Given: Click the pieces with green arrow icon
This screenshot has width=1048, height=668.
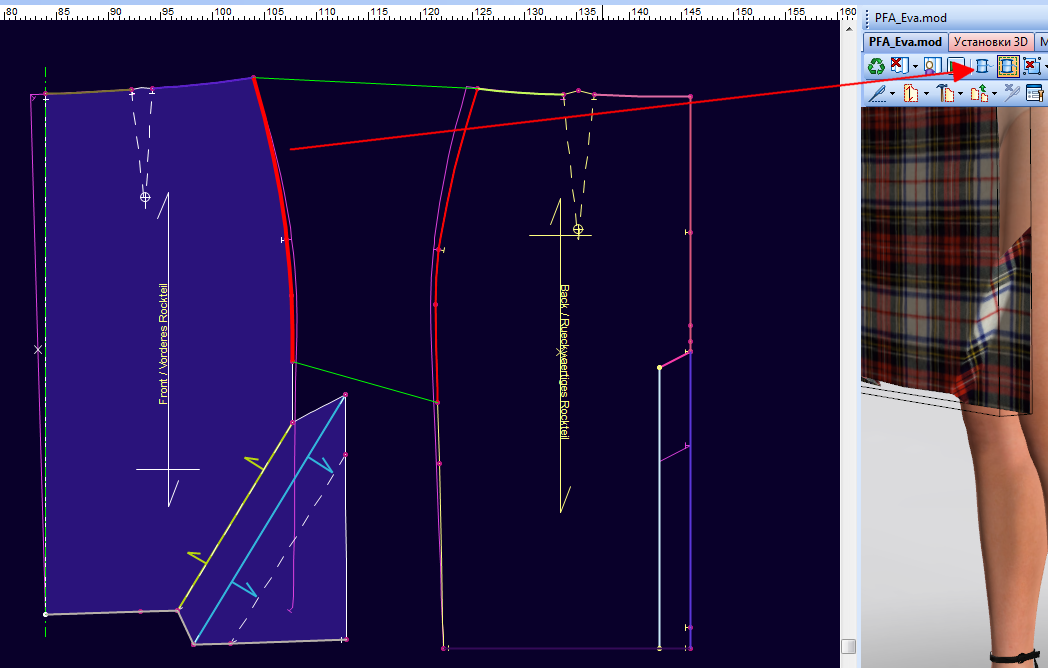Looking at the screenshot, I should [x=979, y=94].
